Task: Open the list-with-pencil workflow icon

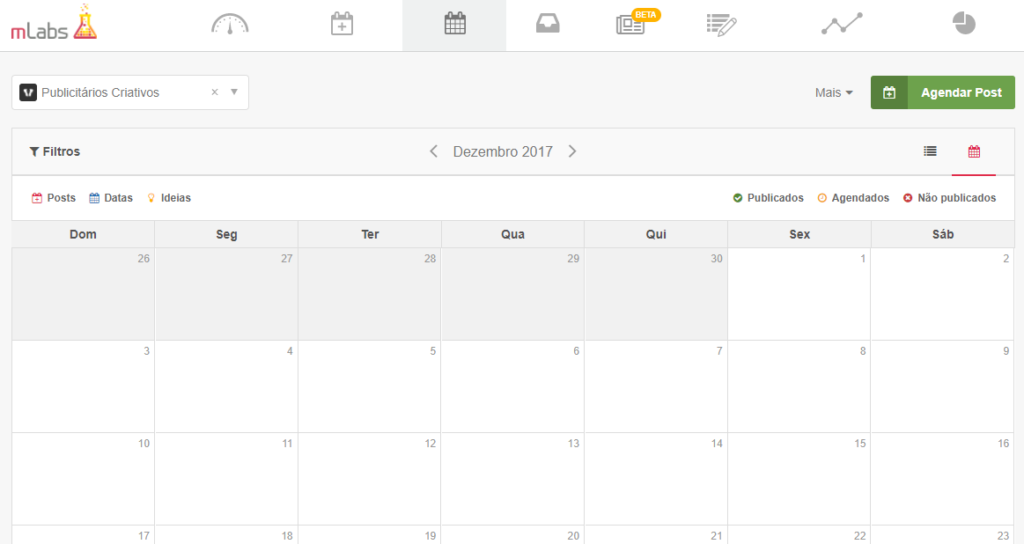Action: pyautogui.click(x=722, y=25)
